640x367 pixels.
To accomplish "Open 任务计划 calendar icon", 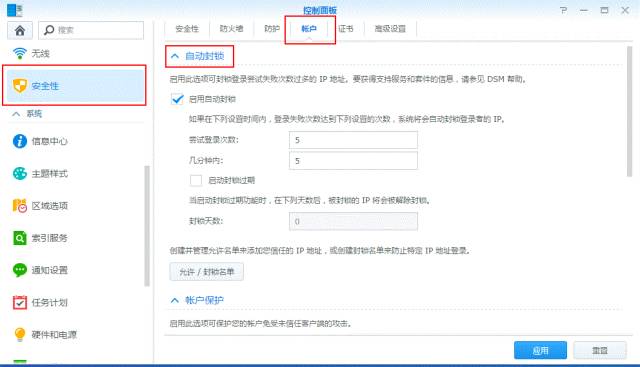I will tap(20, 302).
